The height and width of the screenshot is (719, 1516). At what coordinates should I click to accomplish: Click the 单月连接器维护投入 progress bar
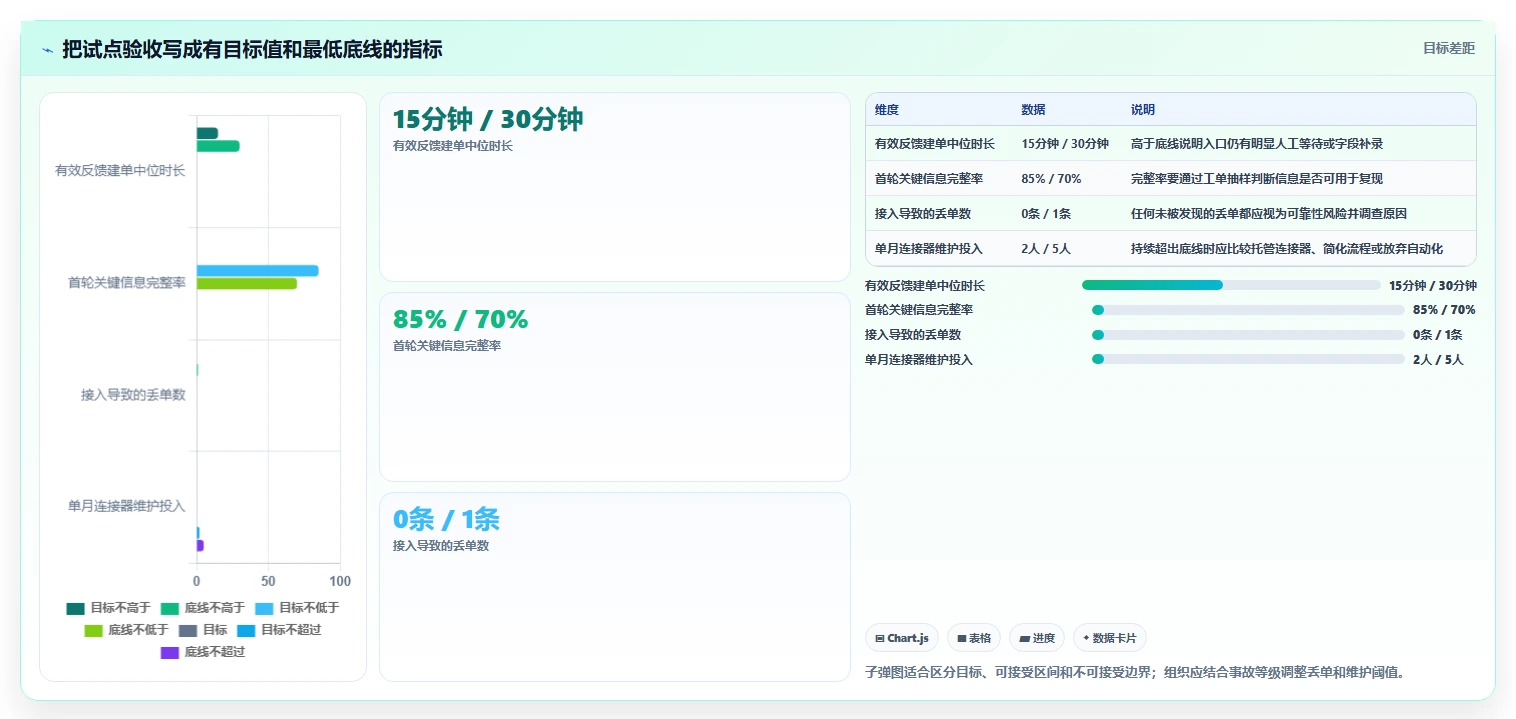coord(1248,359)
